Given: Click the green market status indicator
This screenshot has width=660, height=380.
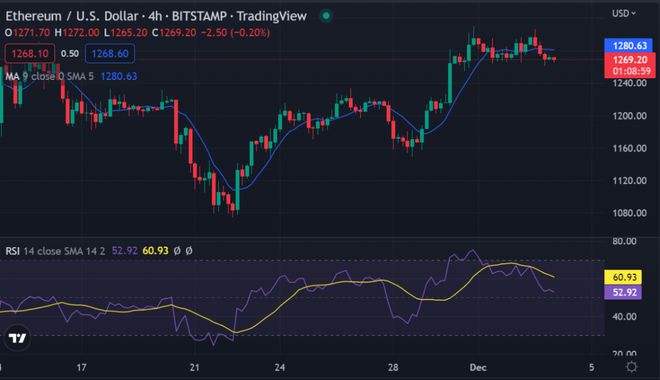Looking at the screenshot, I should tap(326, 16).
